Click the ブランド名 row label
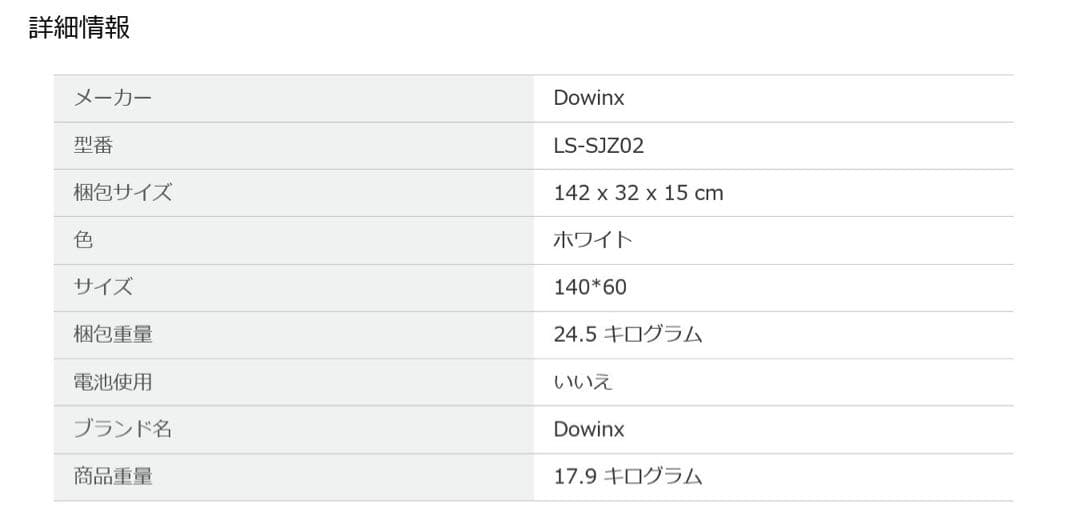This screenshot has width=1080, height=529. 122,429
